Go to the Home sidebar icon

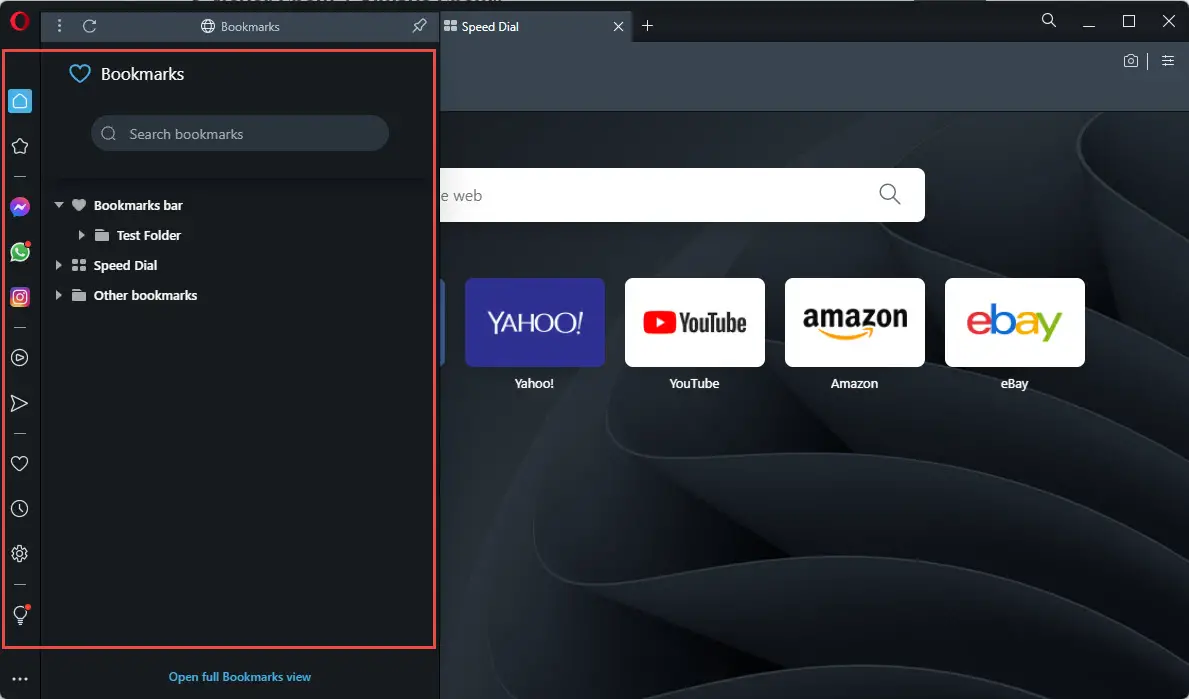coord(20,101)
